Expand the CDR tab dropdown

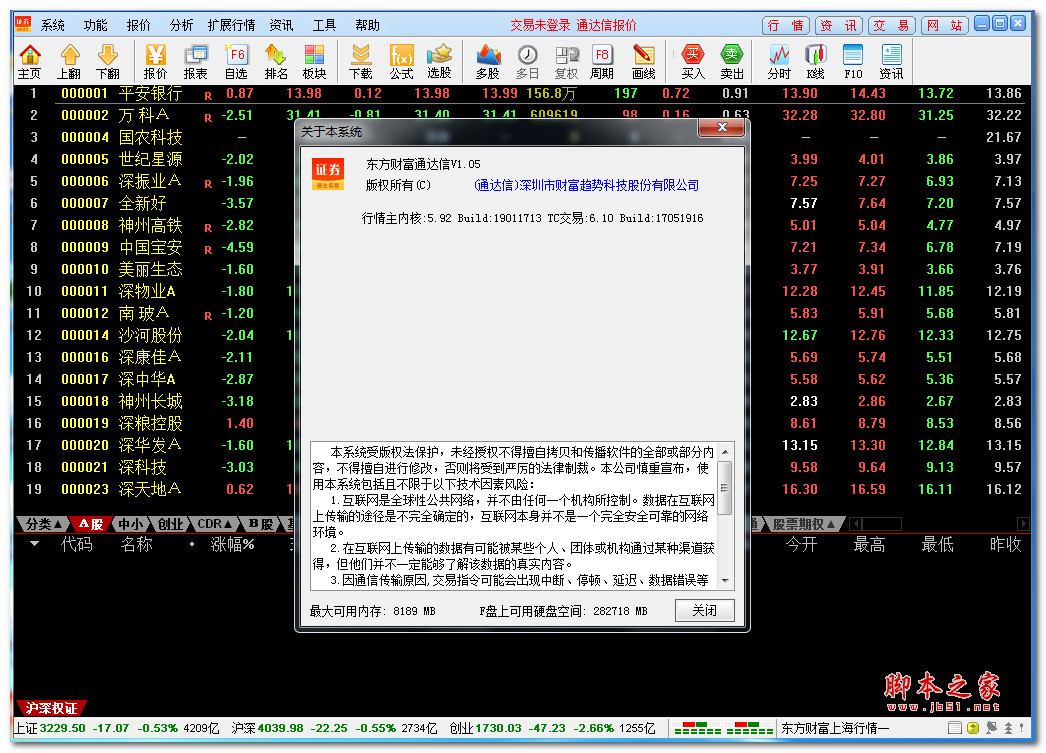point(215,524)
